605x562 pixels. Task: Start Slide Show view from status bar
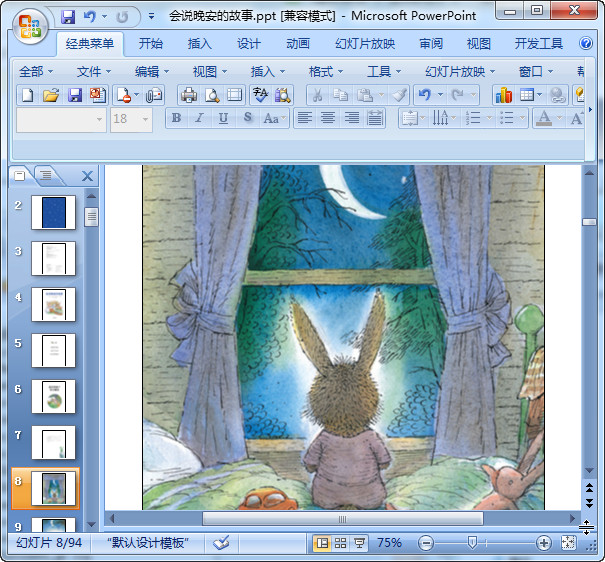(359, 543)
